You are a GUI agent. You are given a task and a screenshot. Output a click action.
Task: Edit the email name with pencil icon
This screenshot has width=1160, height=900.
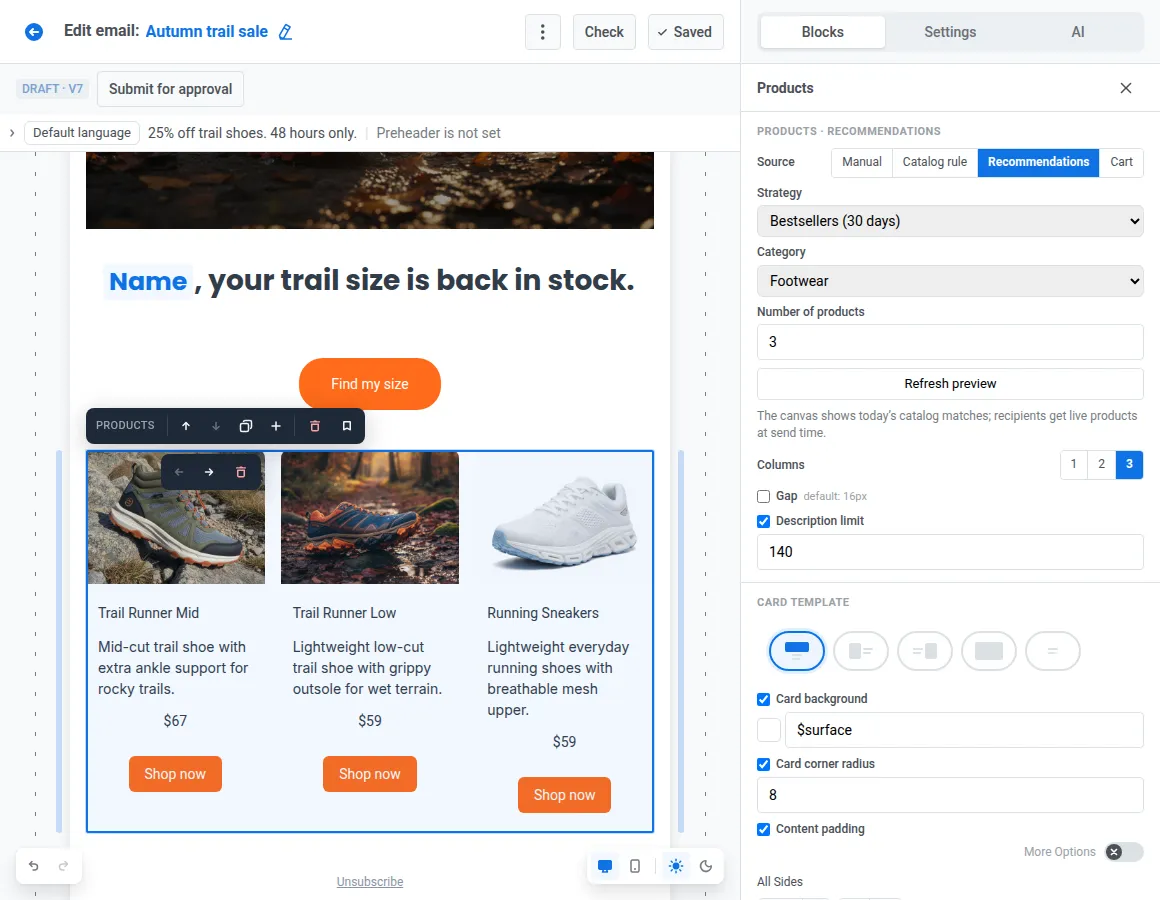tap(285, 32)
